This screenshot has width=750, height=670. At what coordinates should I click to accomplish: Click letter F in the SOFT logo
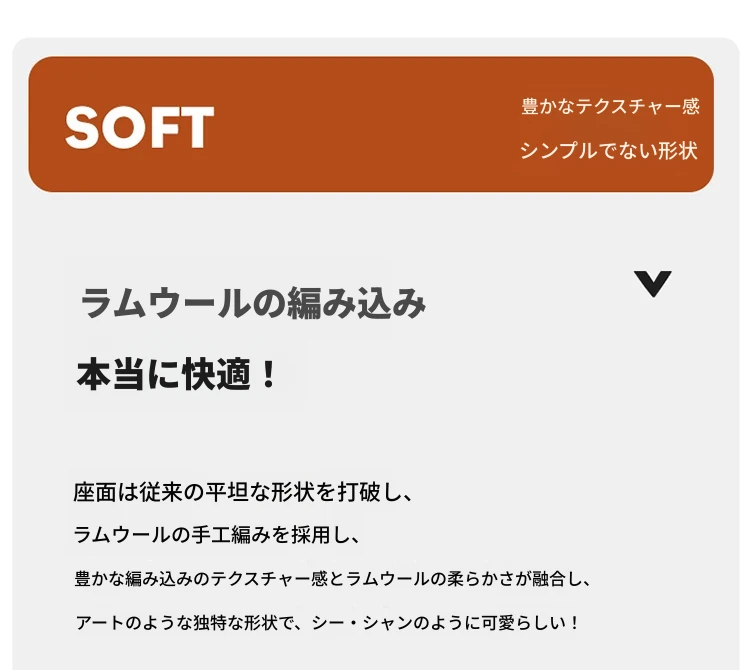coord(161,127)
